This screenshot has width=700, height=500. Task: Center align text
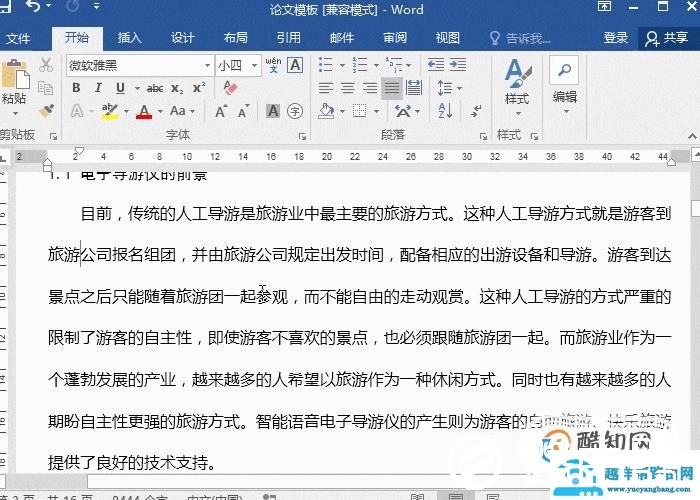[x=348, y=88]
